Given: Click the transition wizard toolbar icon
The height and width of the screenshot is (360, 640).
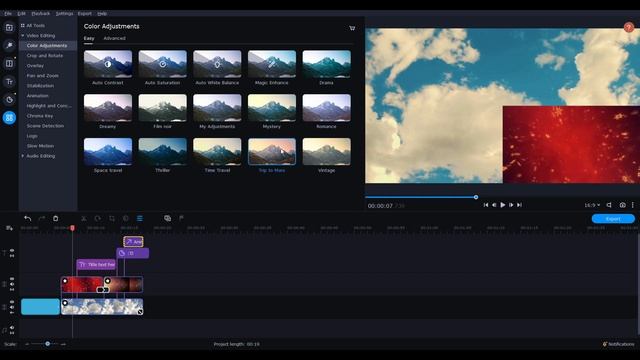Looking at the screenshot, I should pos(167,218).
